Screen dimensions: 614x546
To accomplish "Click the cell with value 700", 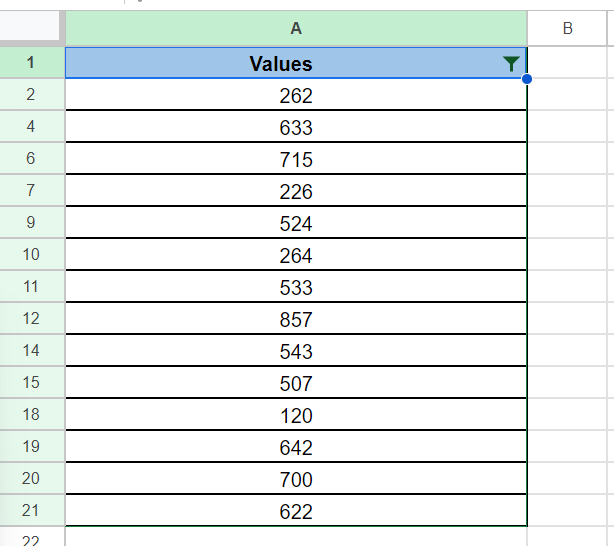I will point(296,480).
